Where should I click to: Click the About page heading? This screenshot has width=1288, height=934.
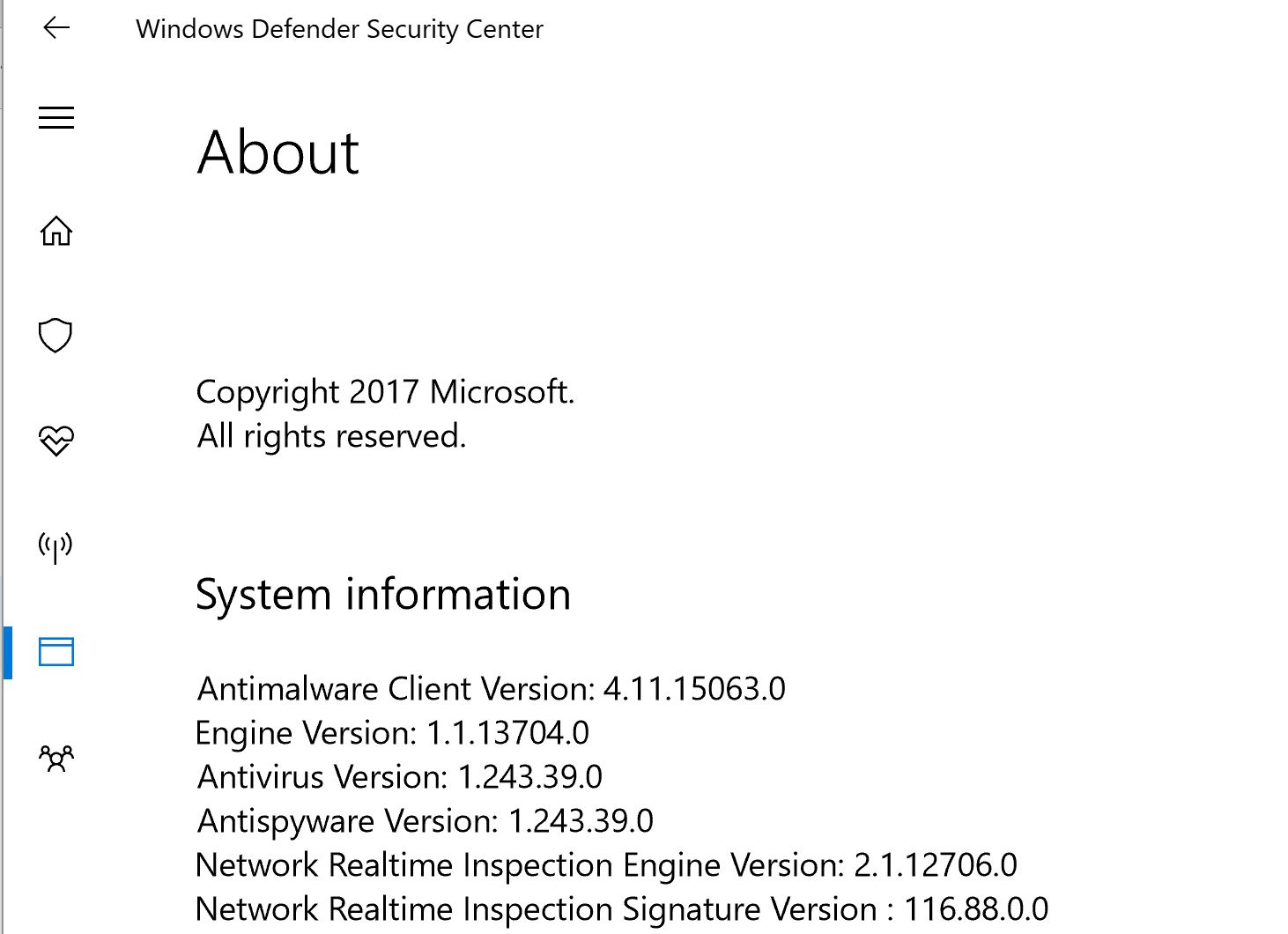tap(278, 152)
